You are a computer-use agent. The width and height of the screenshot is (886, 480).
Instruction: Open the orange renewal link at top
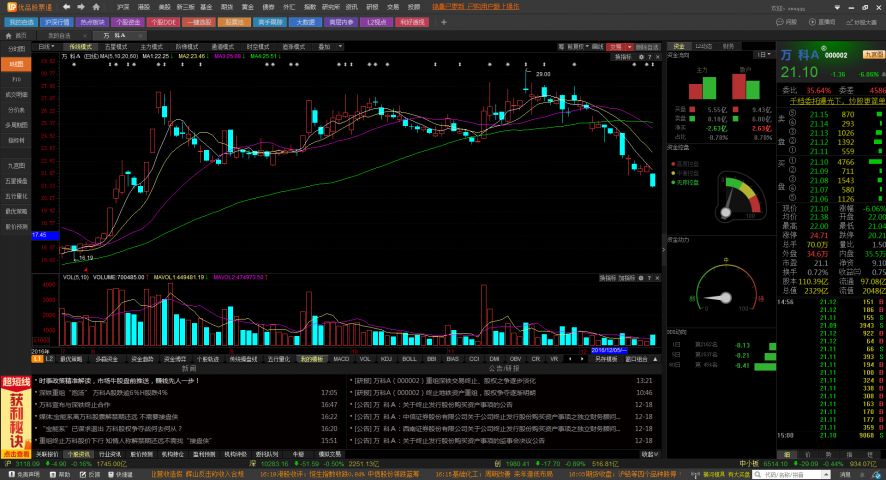(476, 7)
